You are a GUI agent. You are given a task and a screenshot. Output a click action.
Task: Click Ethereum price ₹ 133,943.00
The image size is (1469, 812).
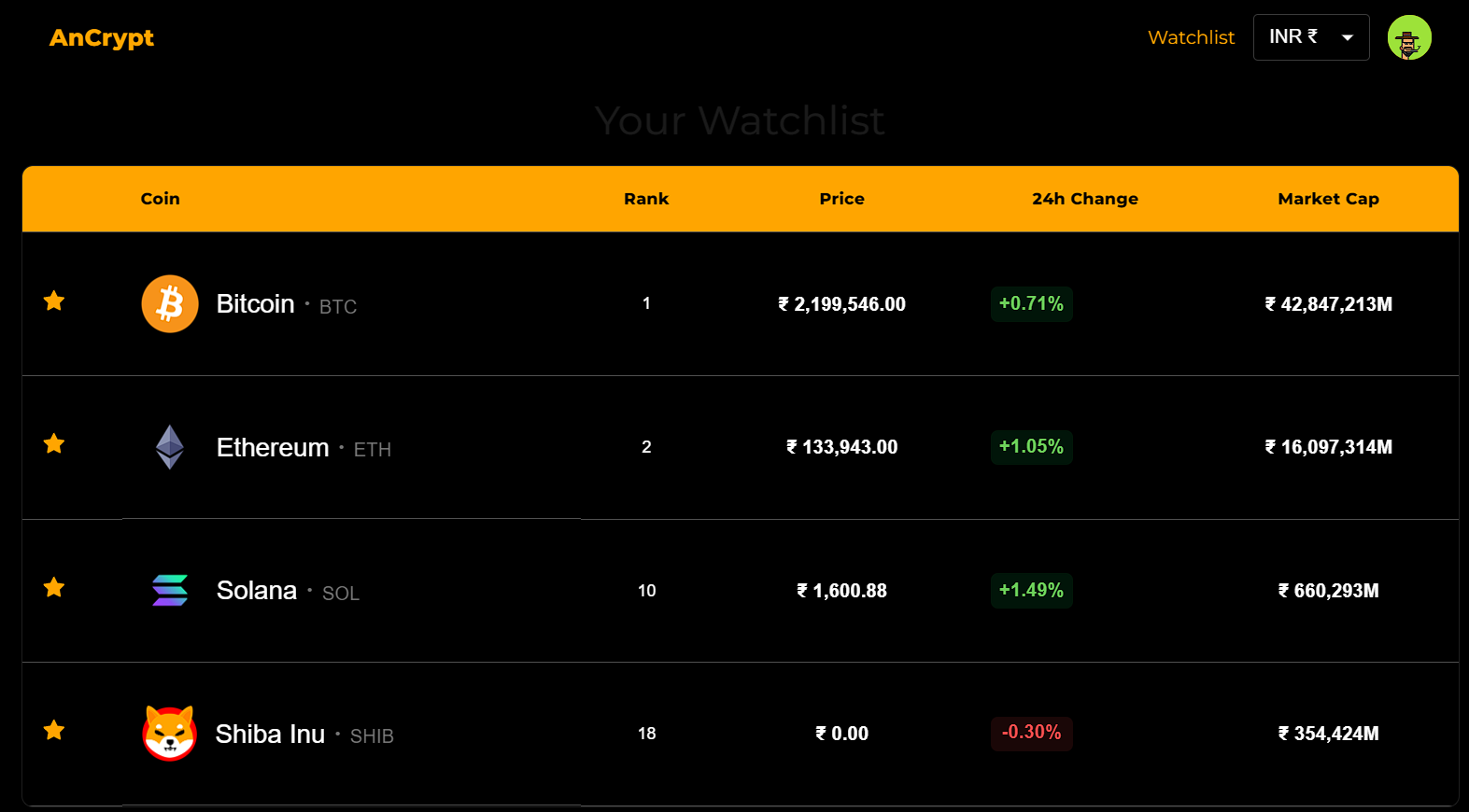841,447
